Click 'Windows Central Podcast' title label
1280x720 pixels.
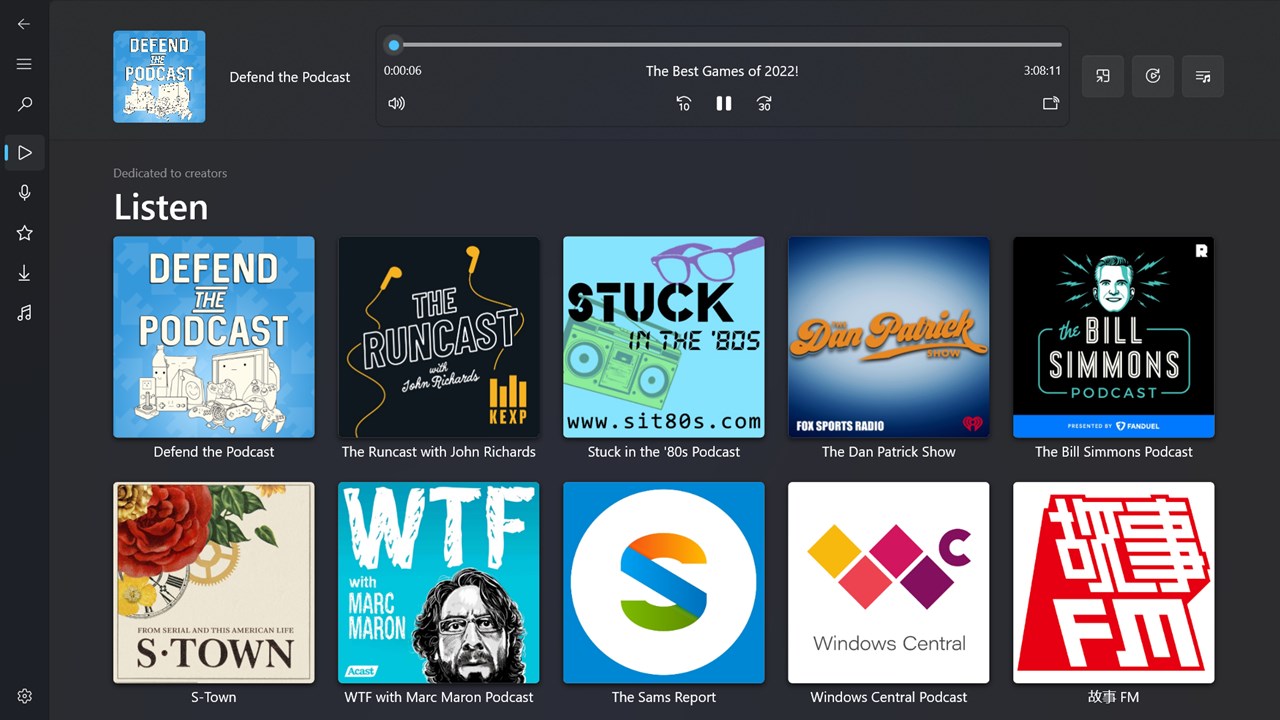pyautogui.click(x=889, y=697)
